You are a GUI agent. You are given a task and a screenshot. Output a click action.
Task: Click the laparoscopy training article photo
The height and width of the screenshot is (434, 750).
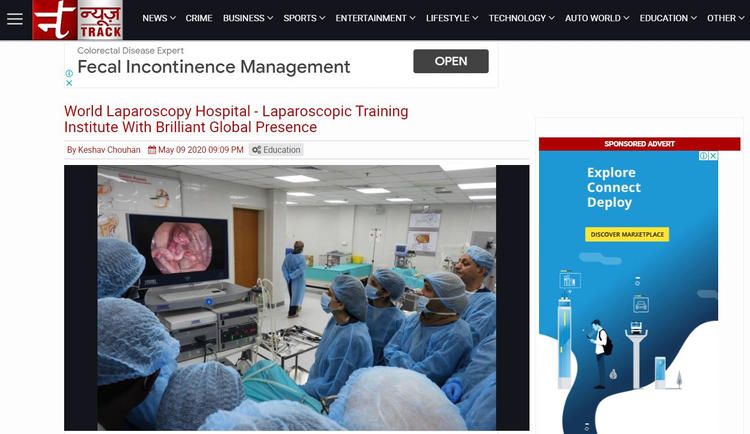297,298
